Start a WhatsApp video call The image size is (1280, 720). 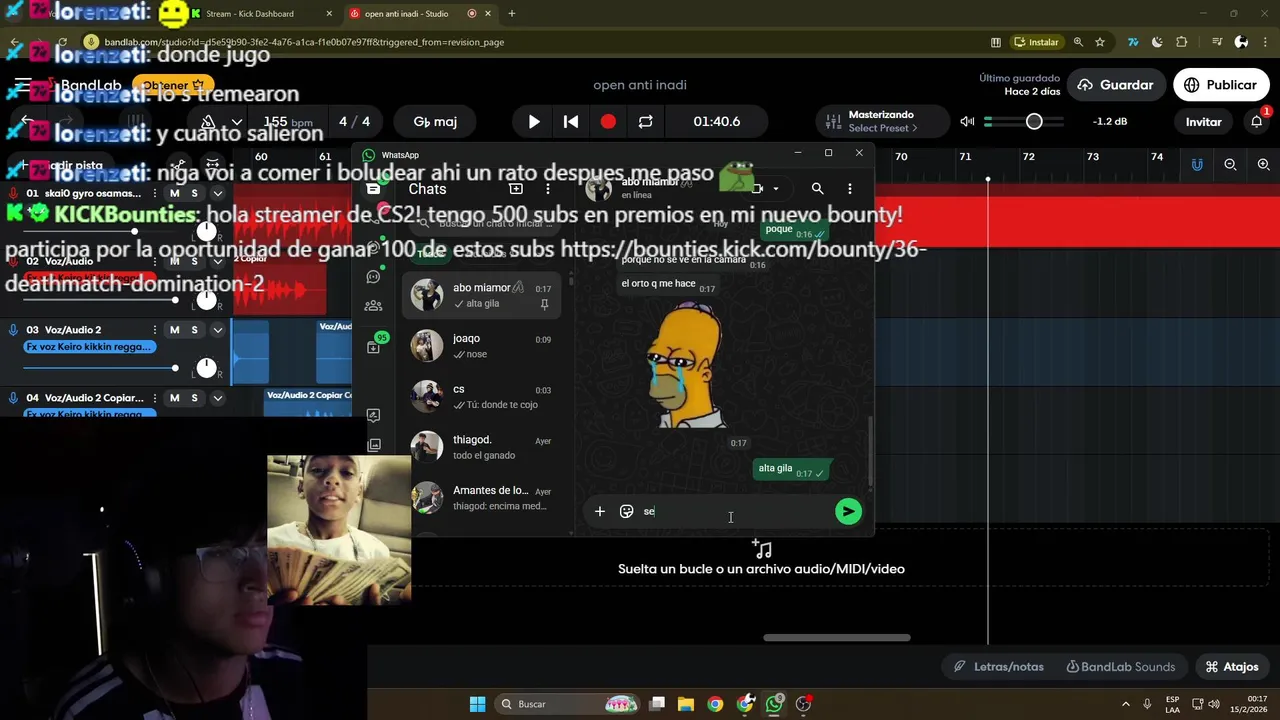coord(757,189)
